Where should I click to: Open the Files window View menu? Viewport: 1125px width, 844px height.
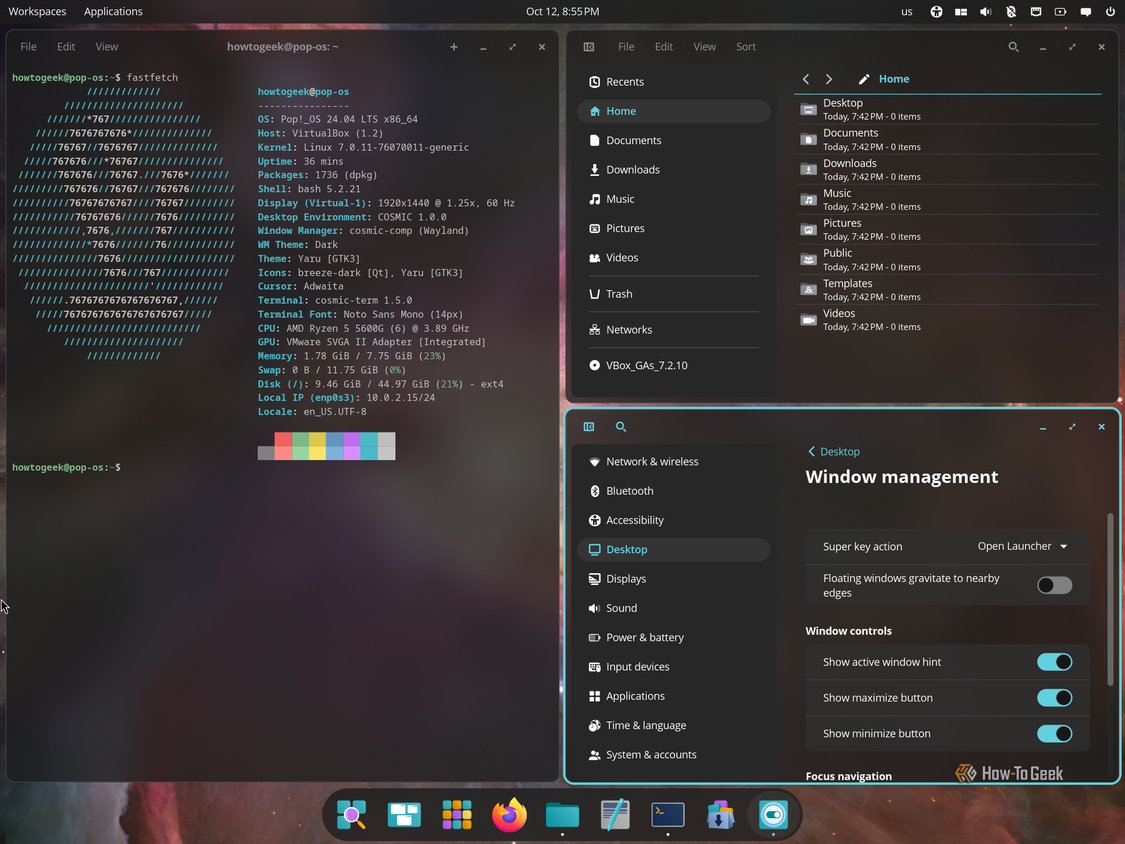click(x=705, y=47)
